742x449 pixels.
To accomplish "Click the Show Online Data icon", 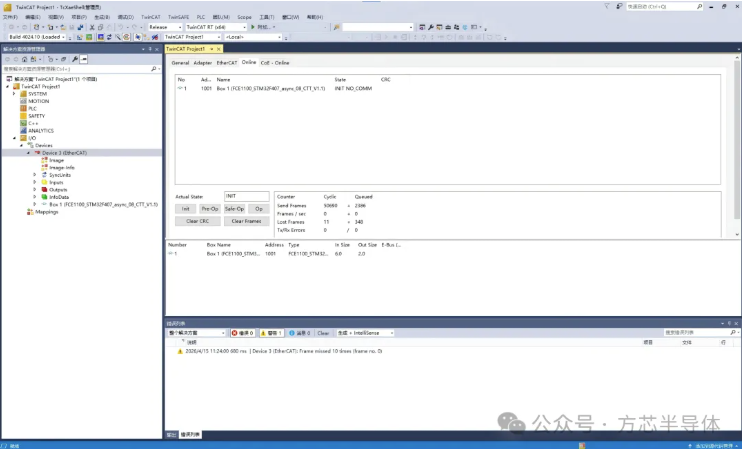I will point(138,37).
